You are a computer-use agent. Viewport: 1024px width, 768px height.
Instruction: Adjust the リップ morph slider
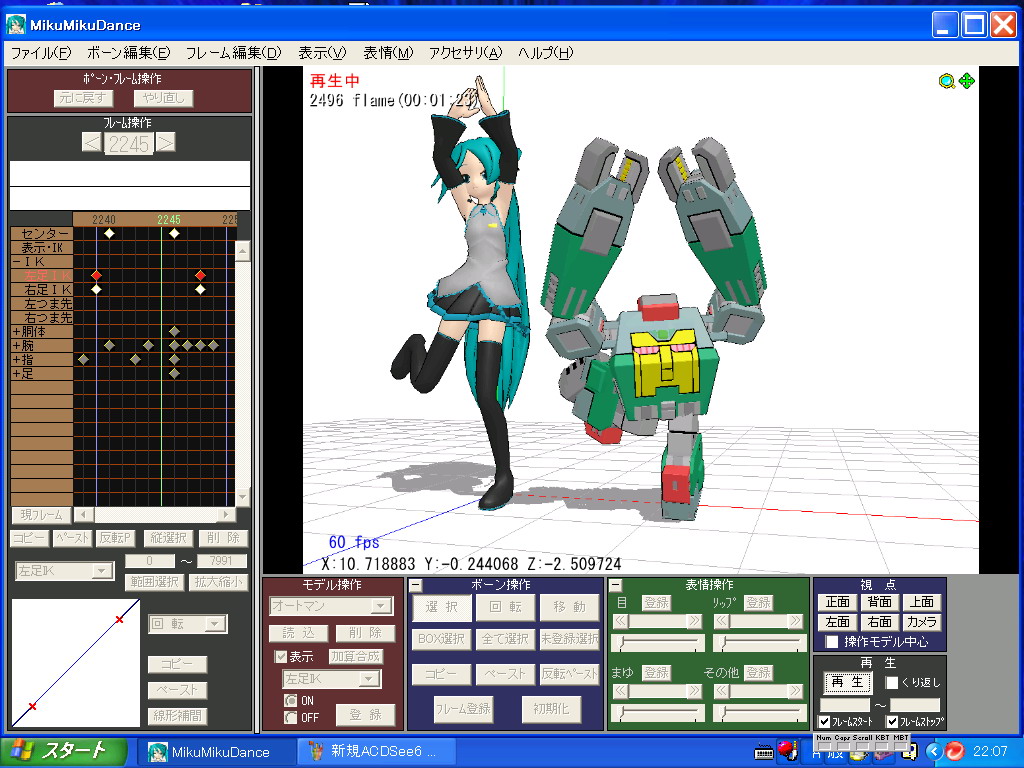[760, 643]
